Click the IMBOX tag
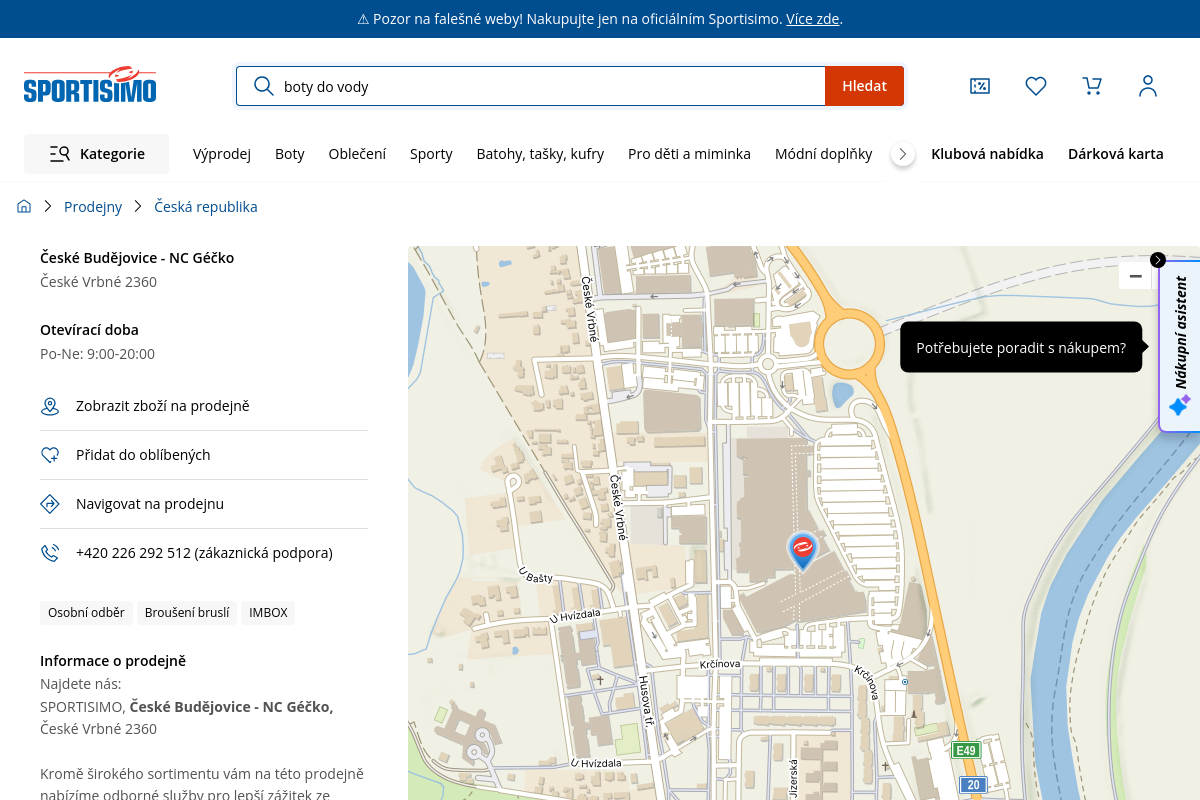The height and width of the screenshot is (800, 1200). (x=268, y=613)
